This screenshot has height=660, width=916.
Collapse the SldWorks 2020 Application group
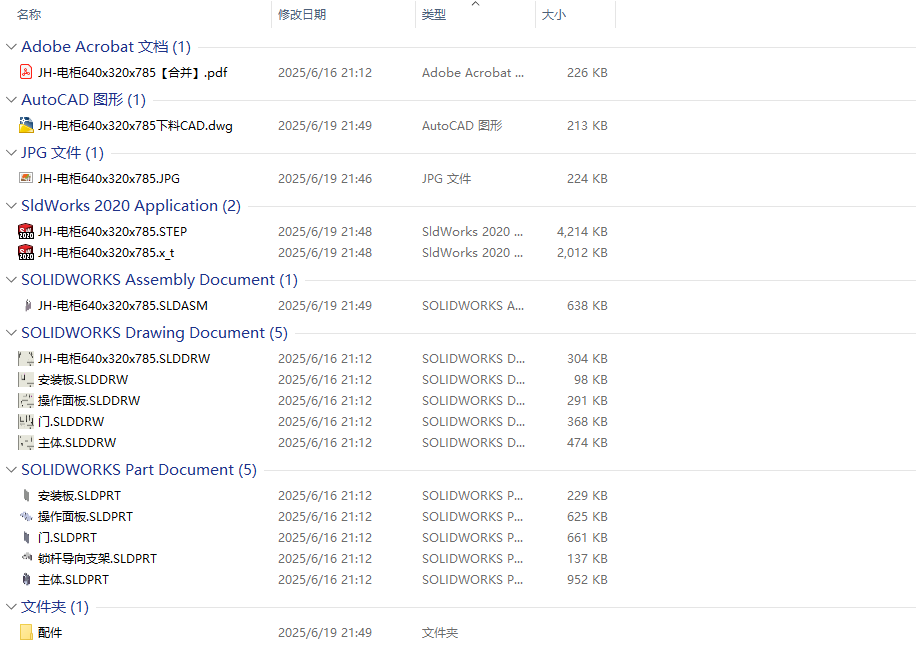point(11,206)
